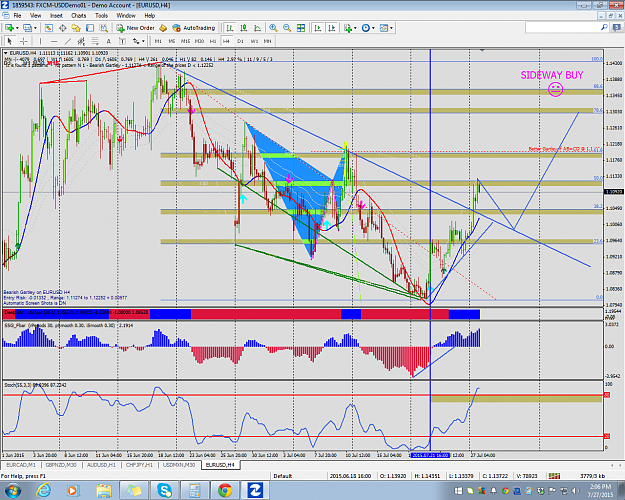Open the View menu
The height and width of the screenshot is (500, 625).
point(35,16)
